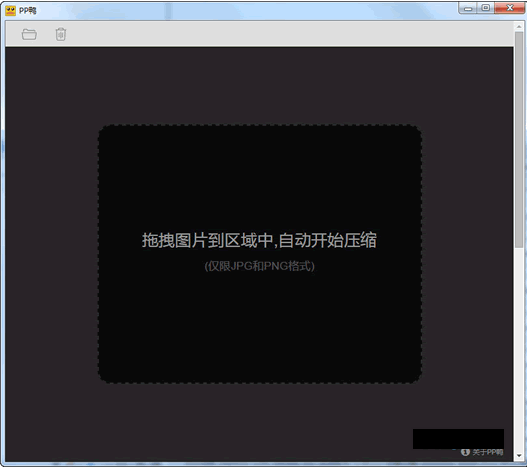527x467 pixels.
Task: Minimize the PP鸭 window
Action: pos(468,8)
